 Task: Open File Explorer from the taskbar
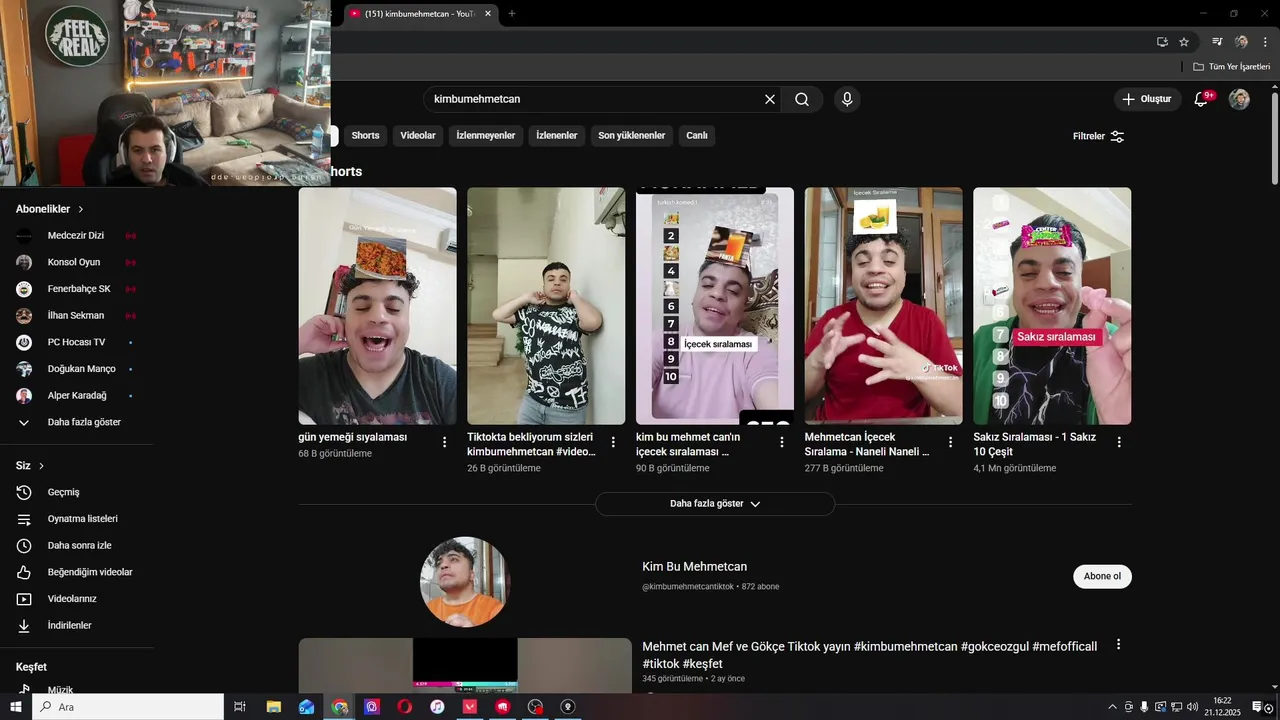pos(273,706)
